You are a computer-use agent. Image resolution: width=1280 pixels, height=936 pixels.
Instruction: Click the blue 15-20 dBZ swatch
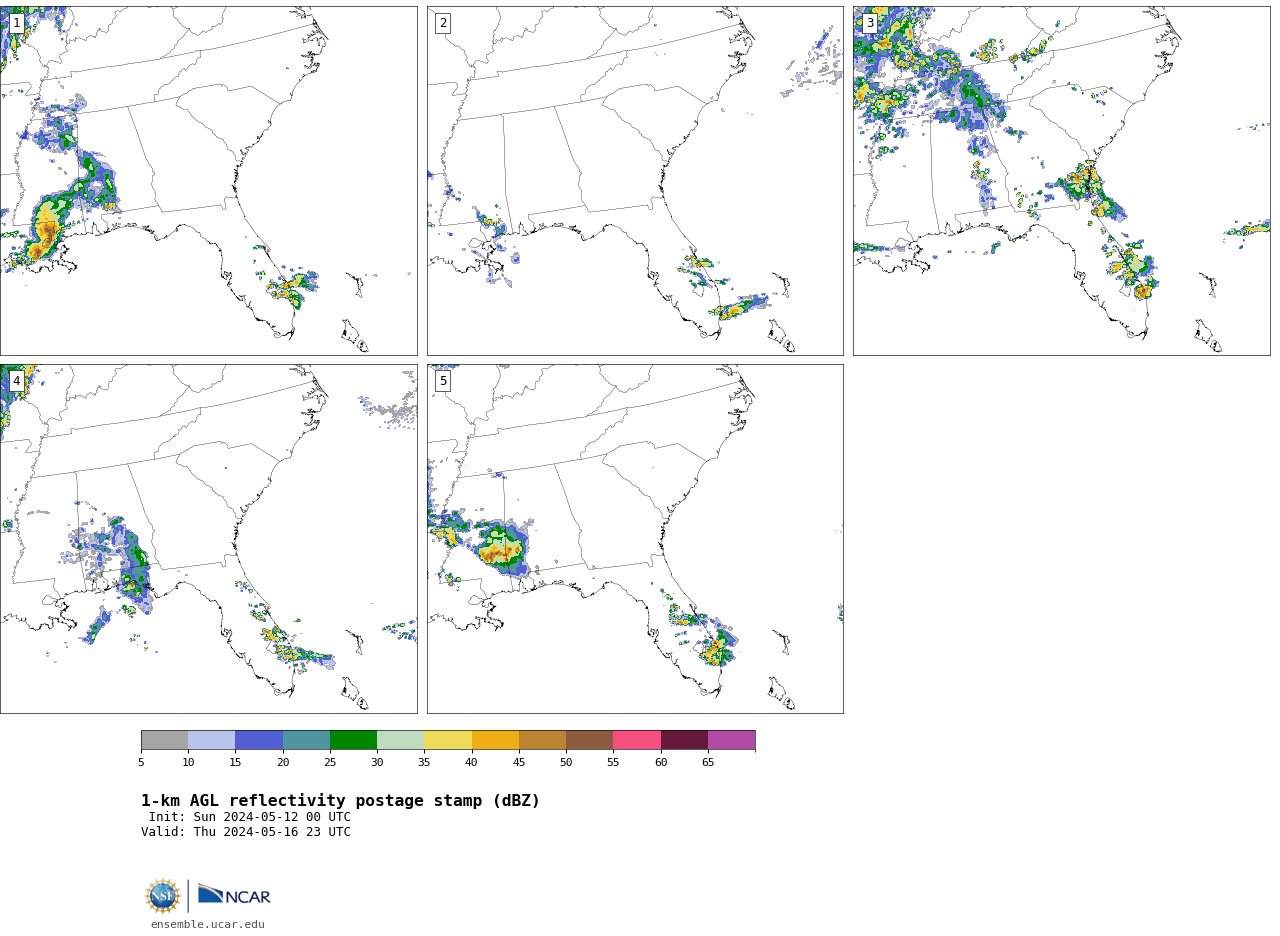coord(259,740)
